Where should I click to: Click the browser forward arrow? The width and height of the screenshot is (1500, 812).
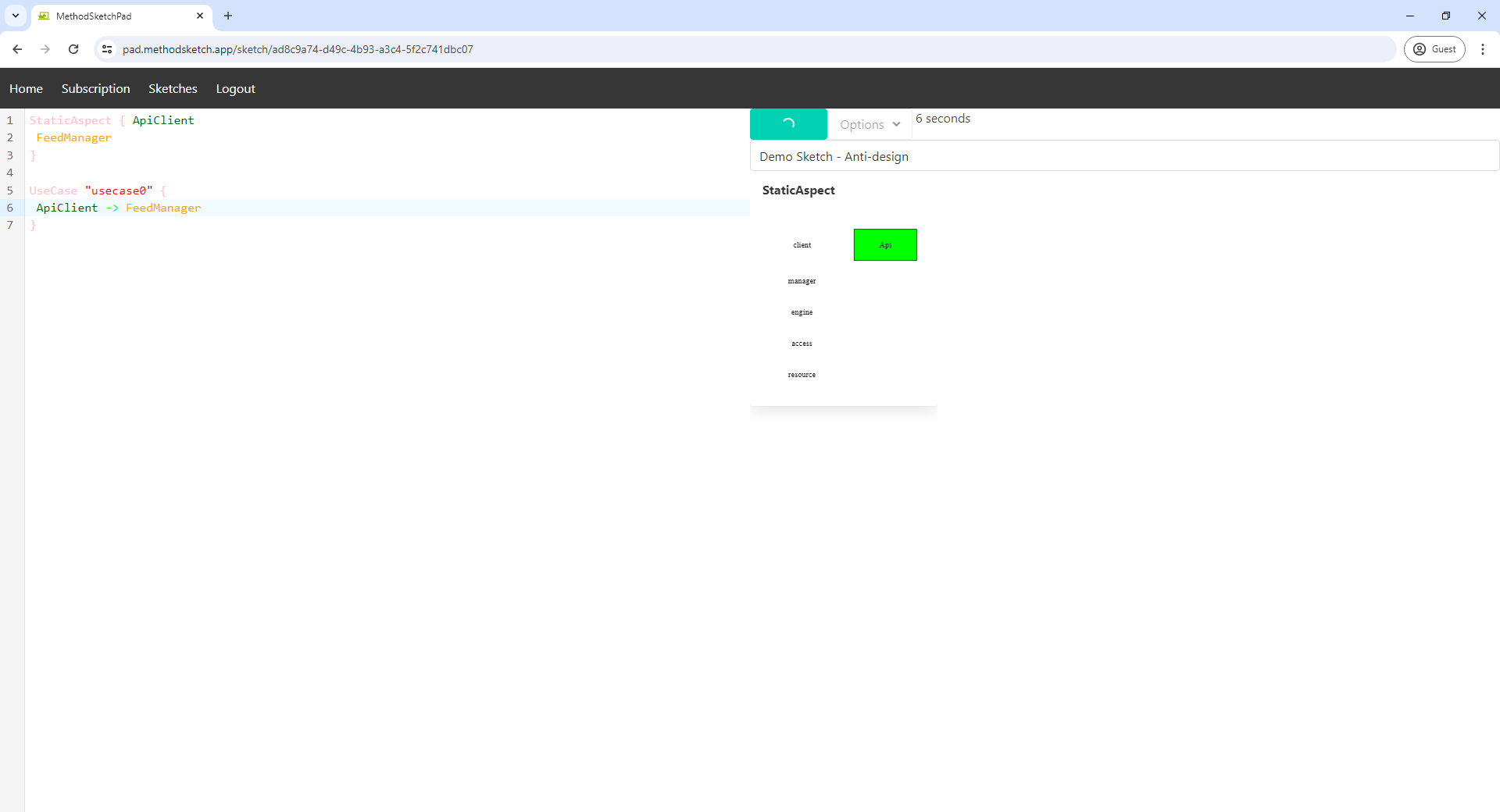pos(45,49)
